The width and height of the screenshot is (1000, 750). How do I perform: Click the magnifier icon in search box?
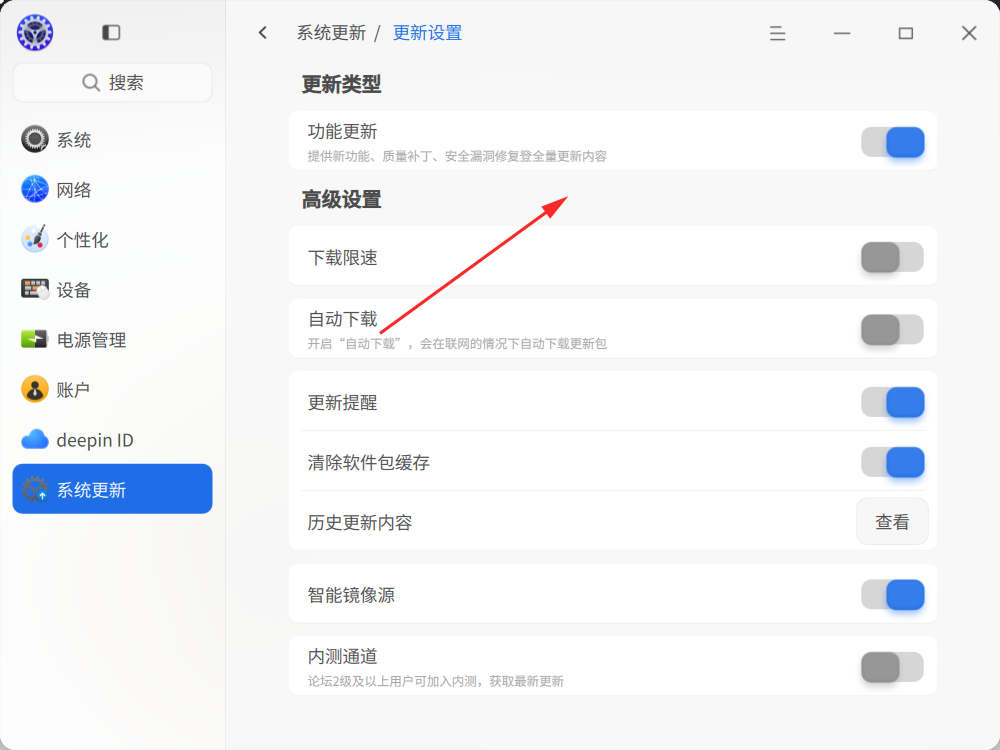click(x=91, y=83)
